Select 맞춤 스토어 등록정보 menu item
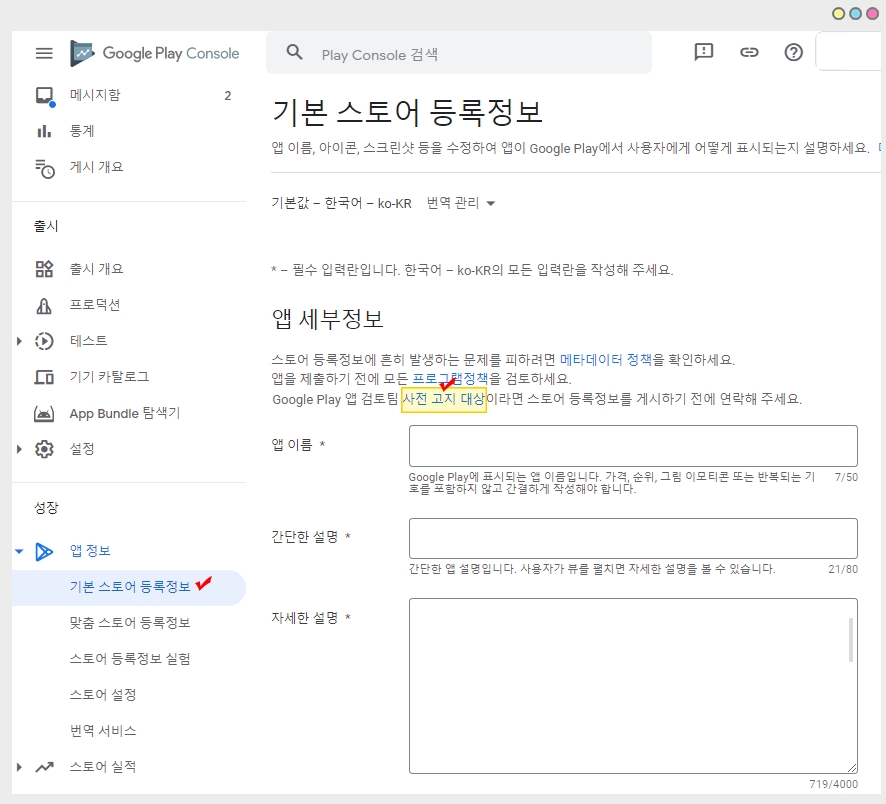The height and width of the screenshot is (804, 886). pos(130,623)
